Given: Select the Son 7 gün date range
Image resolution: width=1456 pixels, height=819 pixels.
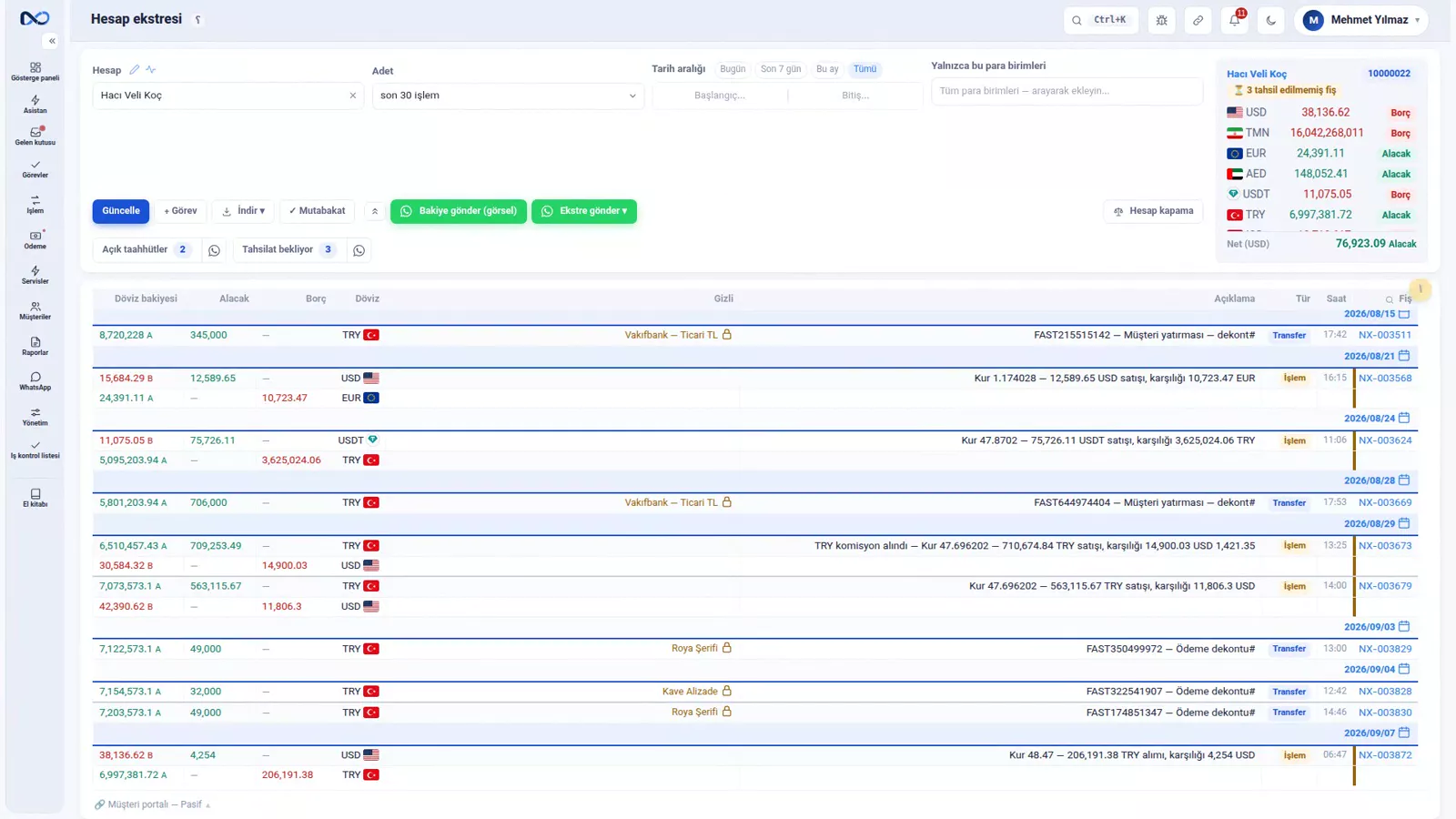Looking at the screenshot, I should [781, 69].
